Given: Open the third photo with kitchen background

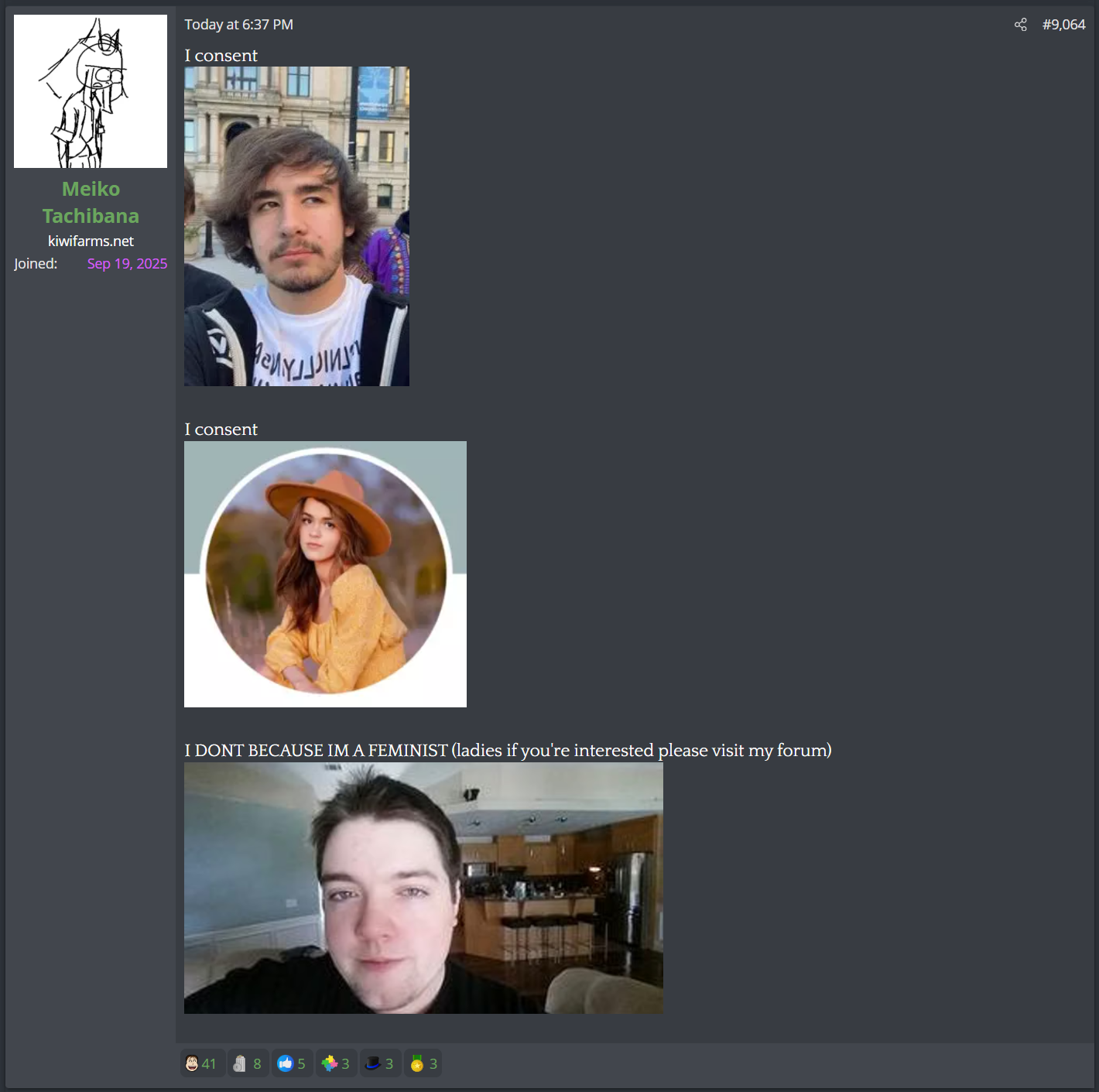Looking at the screenshot, I should tap(423, 888).
